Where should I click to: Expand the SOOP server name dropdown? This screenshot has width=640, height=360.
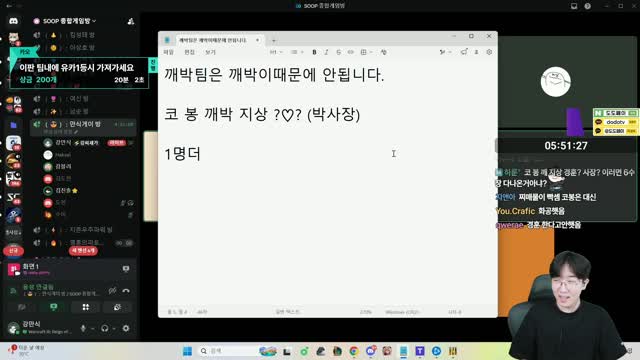coord(67,21)
